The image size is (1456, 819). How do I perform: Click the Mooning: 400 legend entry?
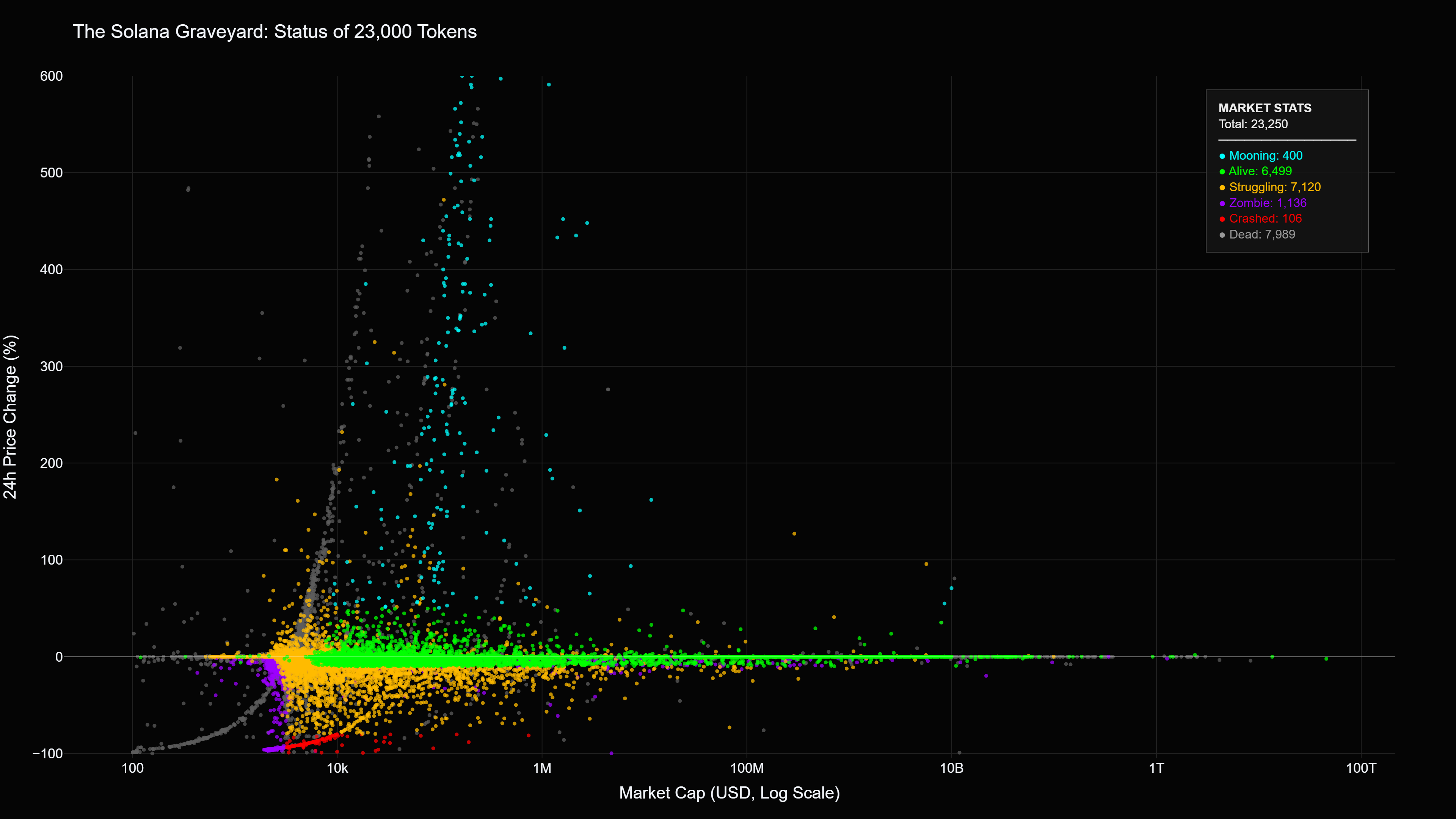pos(1266,156)
